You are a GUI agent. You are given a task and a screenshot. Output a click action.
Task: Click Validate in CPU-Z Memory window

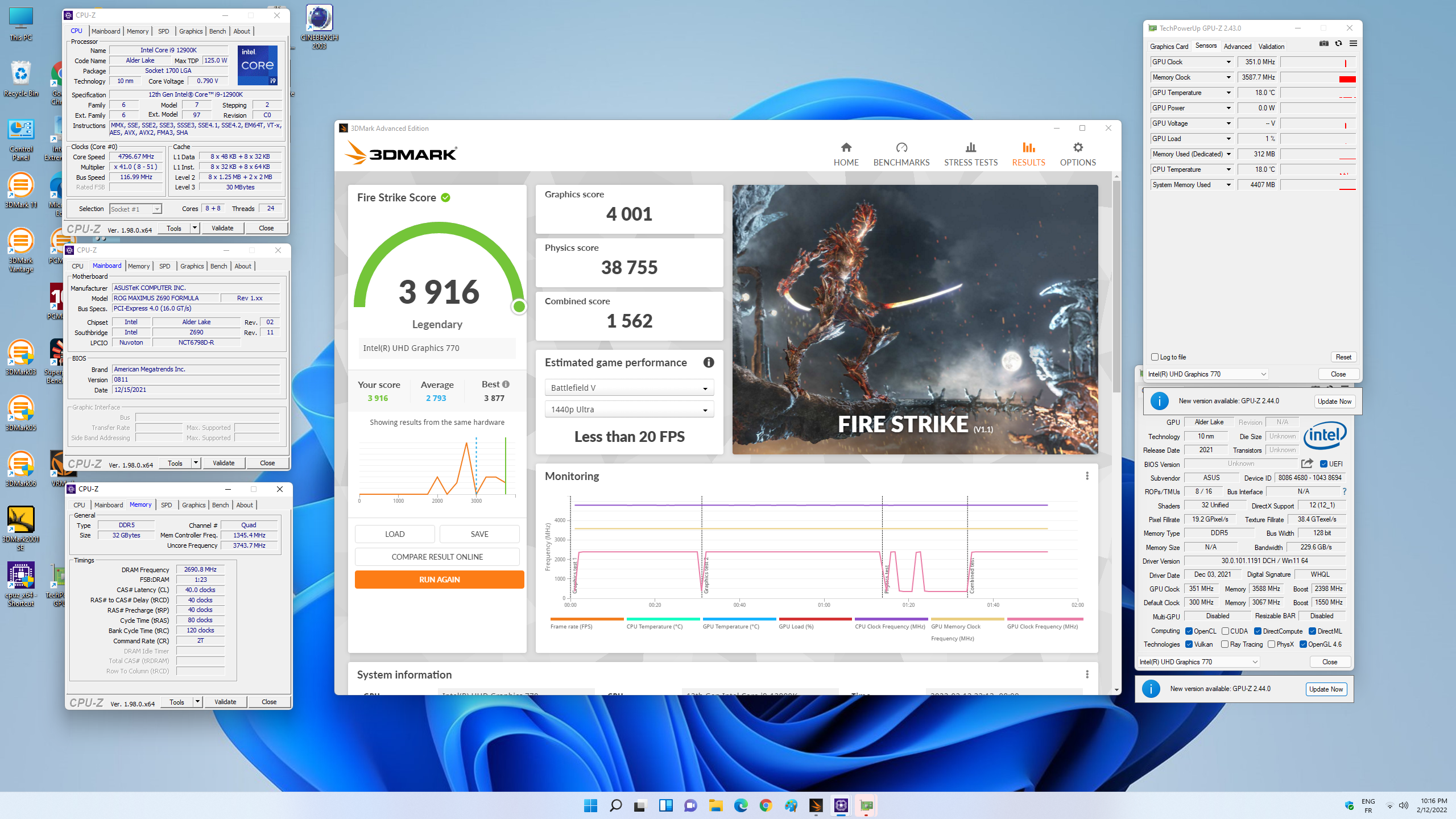[225, 702]
